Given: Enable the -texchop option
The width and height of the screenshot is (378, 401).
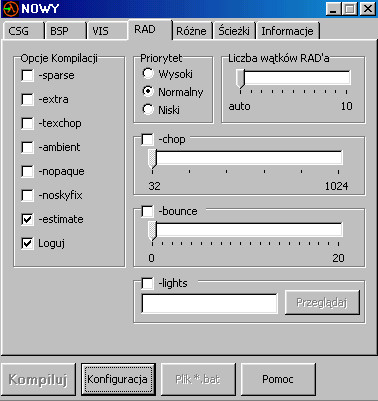Looking at the screenshot, I should click(27, 123).
